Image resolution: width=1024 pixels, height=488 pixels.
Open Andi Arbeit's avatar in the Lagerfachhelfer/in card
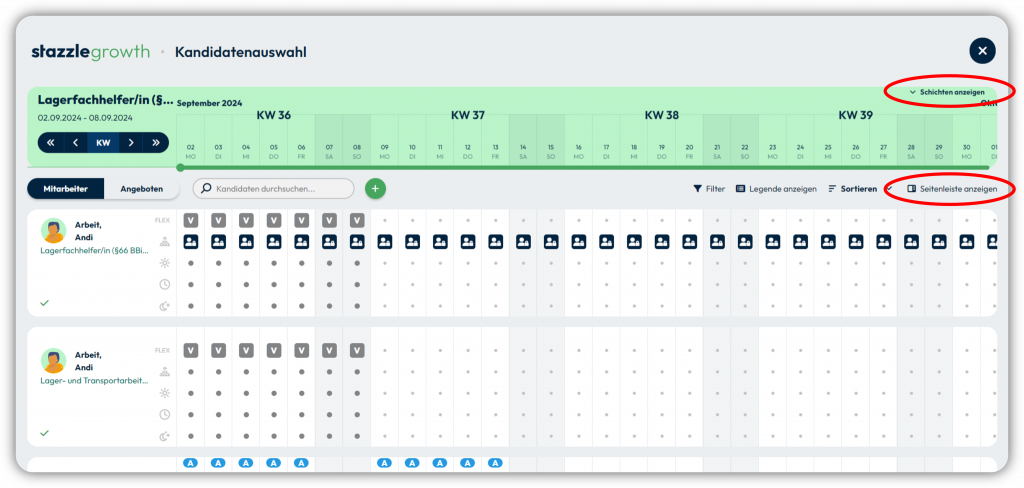[54, 231]
